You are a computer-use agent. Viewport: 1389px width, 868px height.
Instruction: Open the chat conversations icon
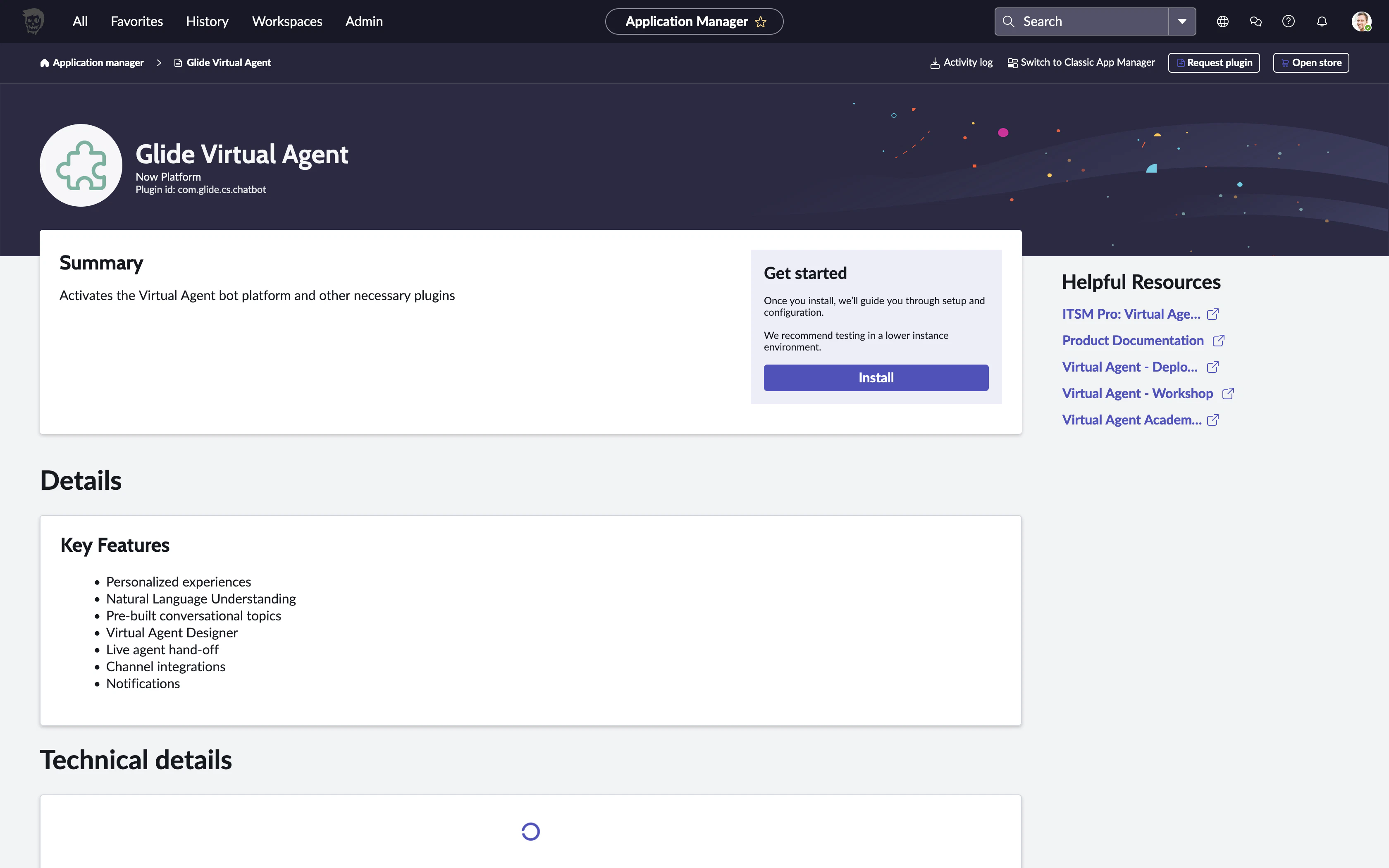click(x=1256, y=22)
